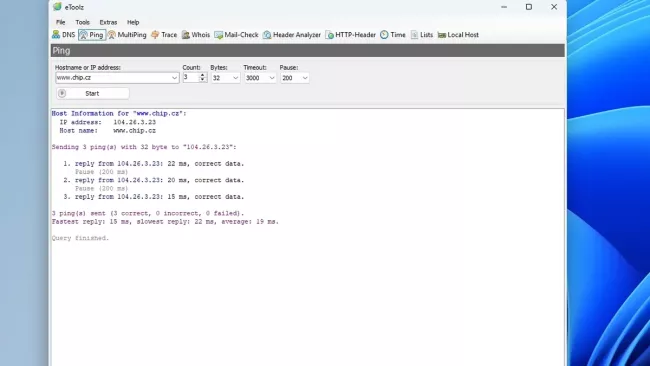Open the Mail-Check tool
Image resolution: width=650 pixels, height=366 pixels.
point(236,35)
